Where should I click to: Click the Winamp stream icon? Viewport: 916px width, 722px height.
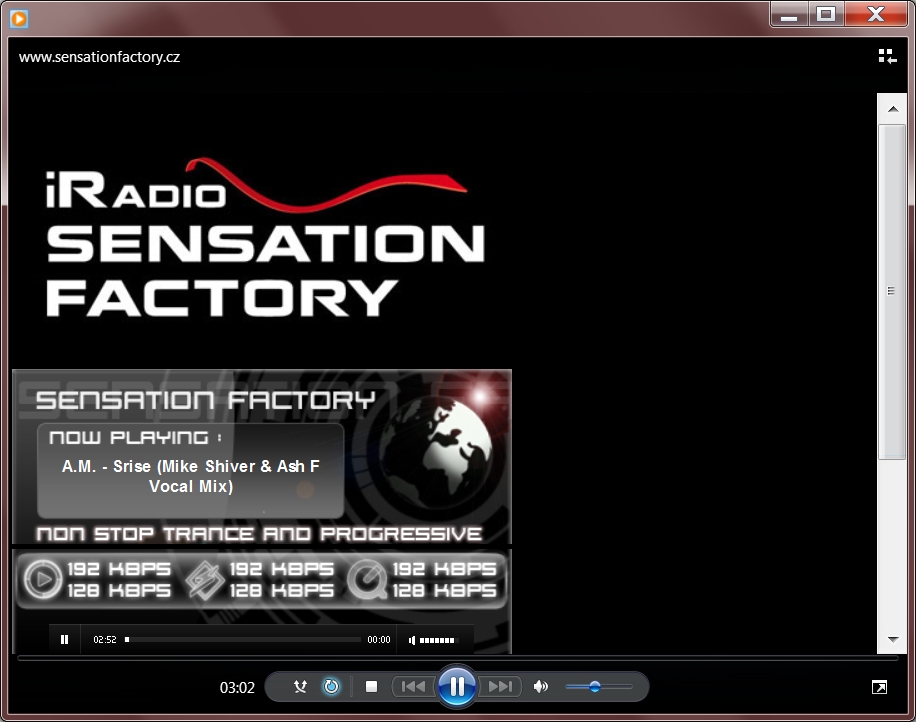coord(204,580)
